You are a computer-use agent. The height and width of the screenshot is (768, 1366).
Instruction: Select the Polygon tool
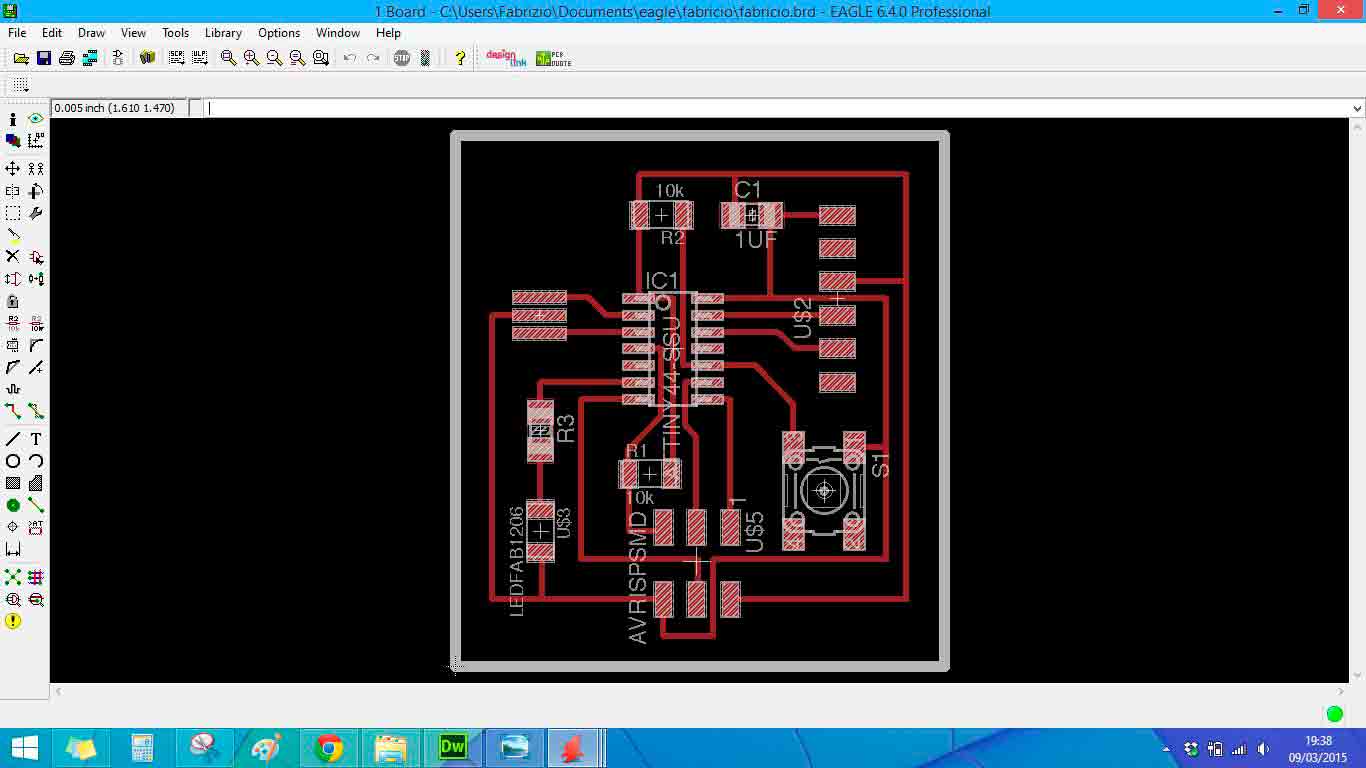point(36,483)
